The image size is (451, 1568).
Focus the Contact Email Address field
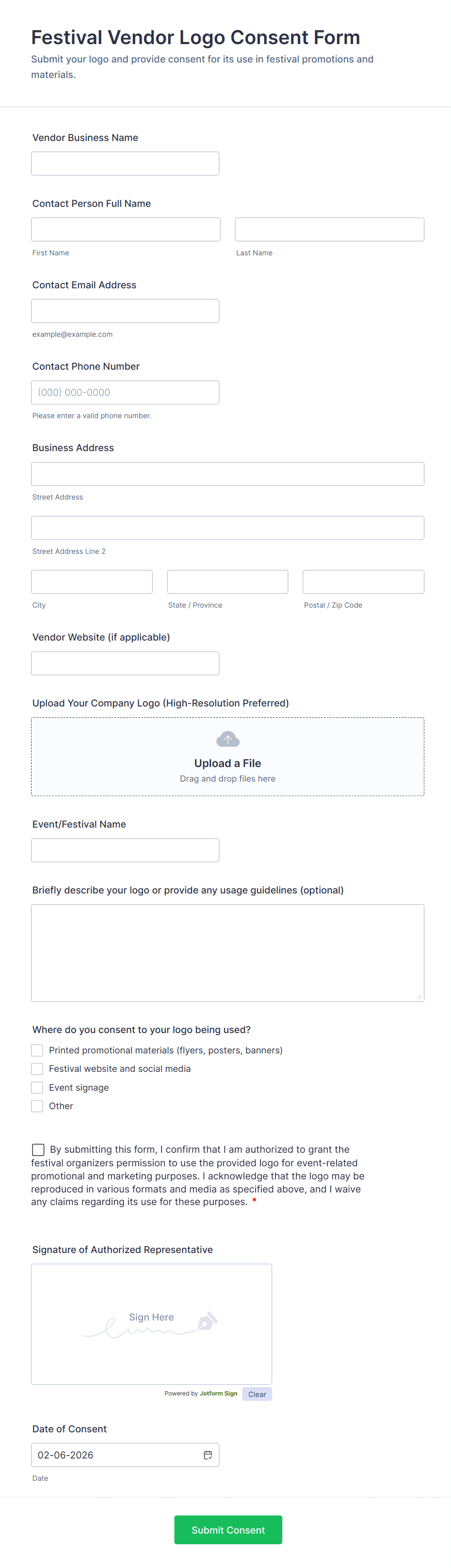(x=125, y=311)
